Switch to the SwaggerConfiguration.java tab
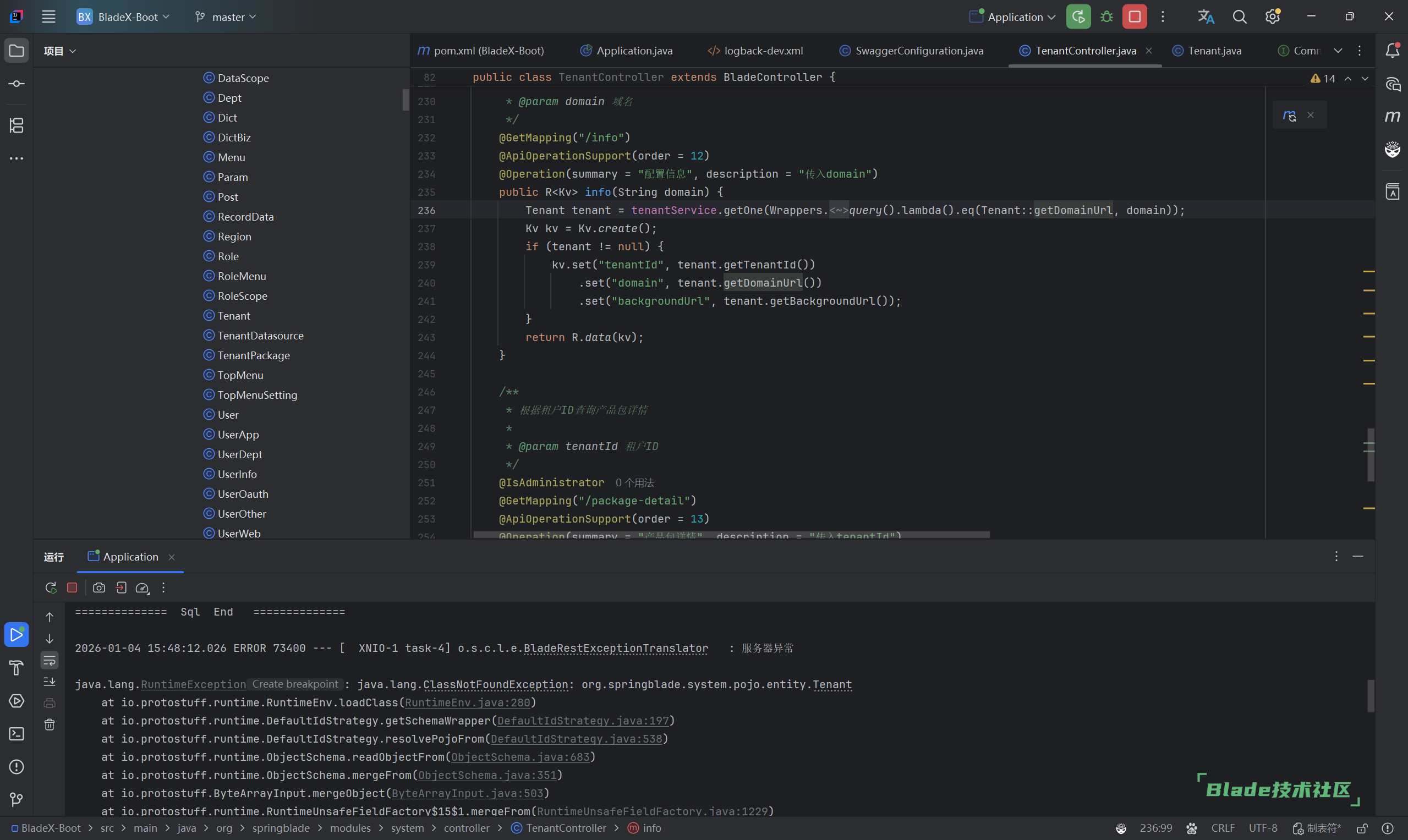1408x840 pixels. click(918, 51)
